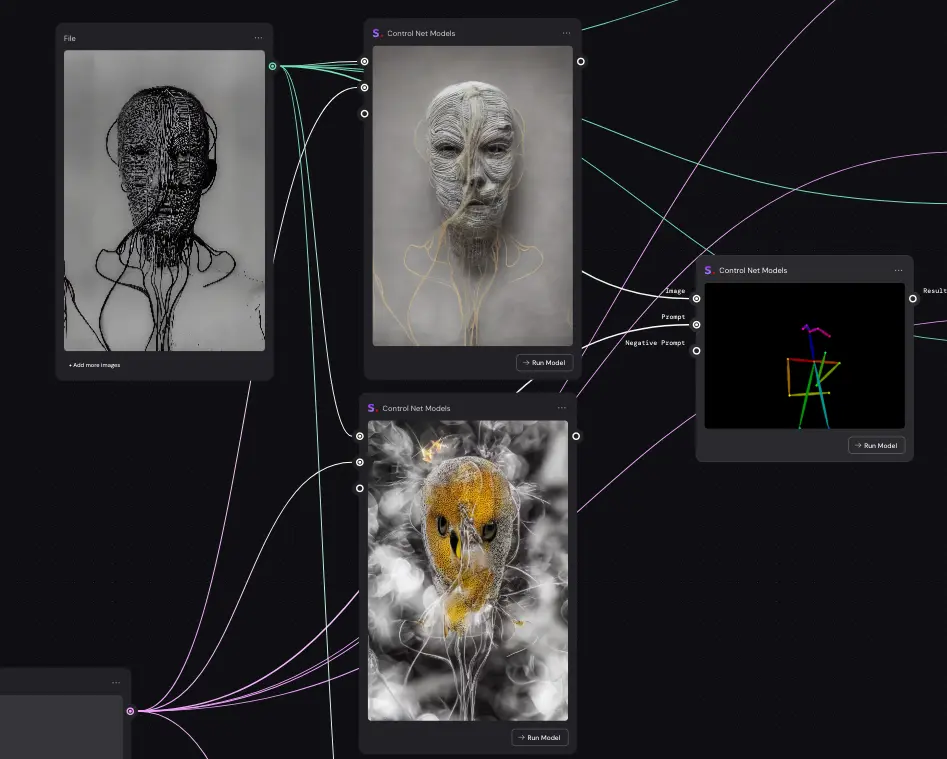Open the three-dot menu of the wired face render node
947x759 pixels.
pos(566,33)
